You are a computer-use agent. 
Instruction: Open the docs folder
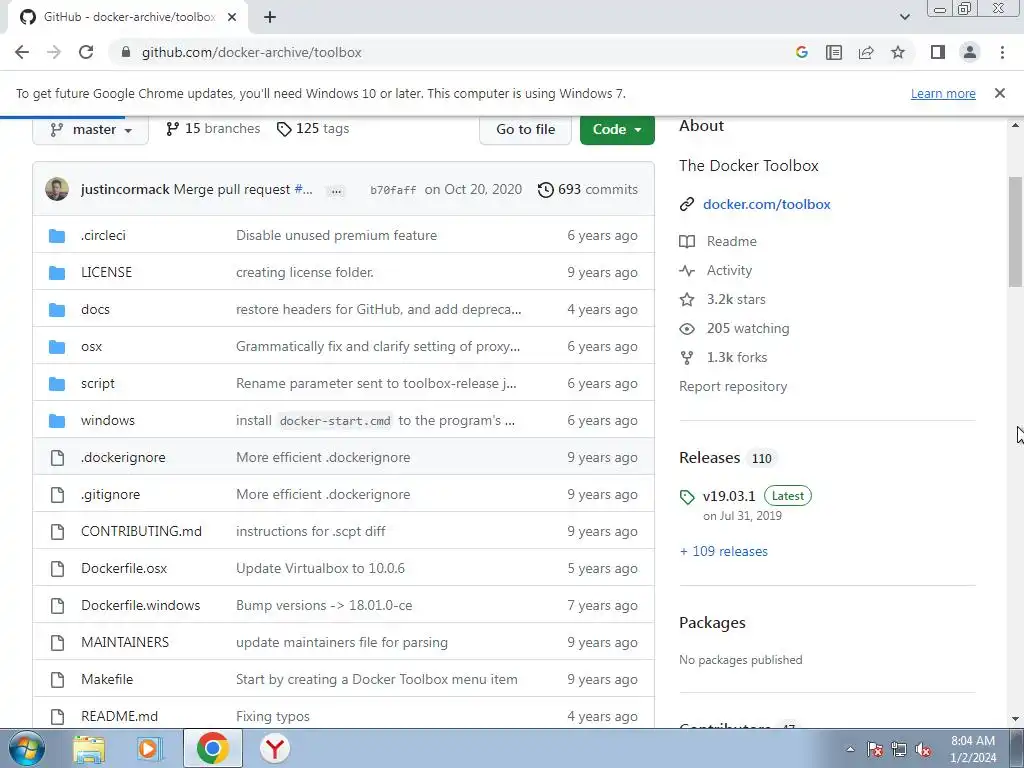[95, 309]
